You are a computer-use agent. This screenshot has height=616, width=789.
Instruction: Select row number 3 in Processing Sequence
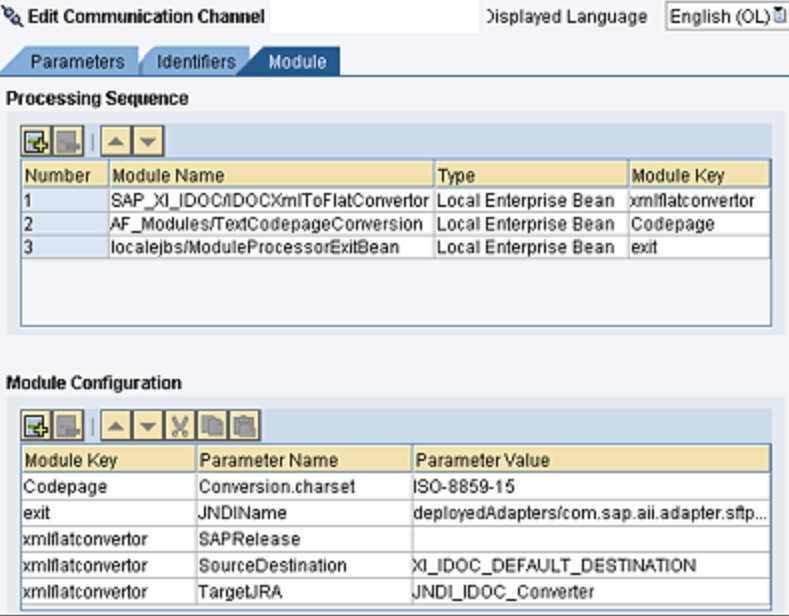(65, 247)
